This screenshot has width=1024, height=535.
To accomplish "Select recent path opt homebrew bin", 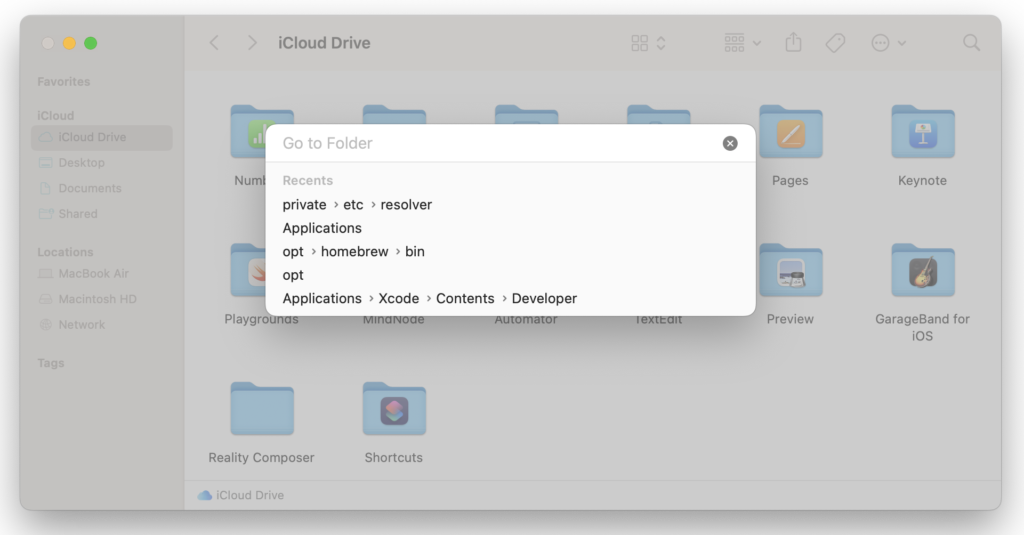I will pyautogui.click(x=353, y=251).
